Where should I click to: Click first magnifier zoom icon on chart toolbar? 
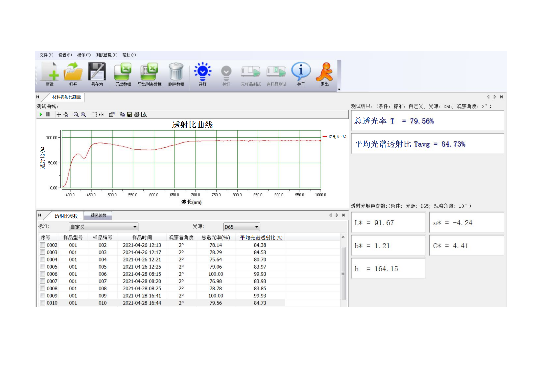(x=76, y=114)
